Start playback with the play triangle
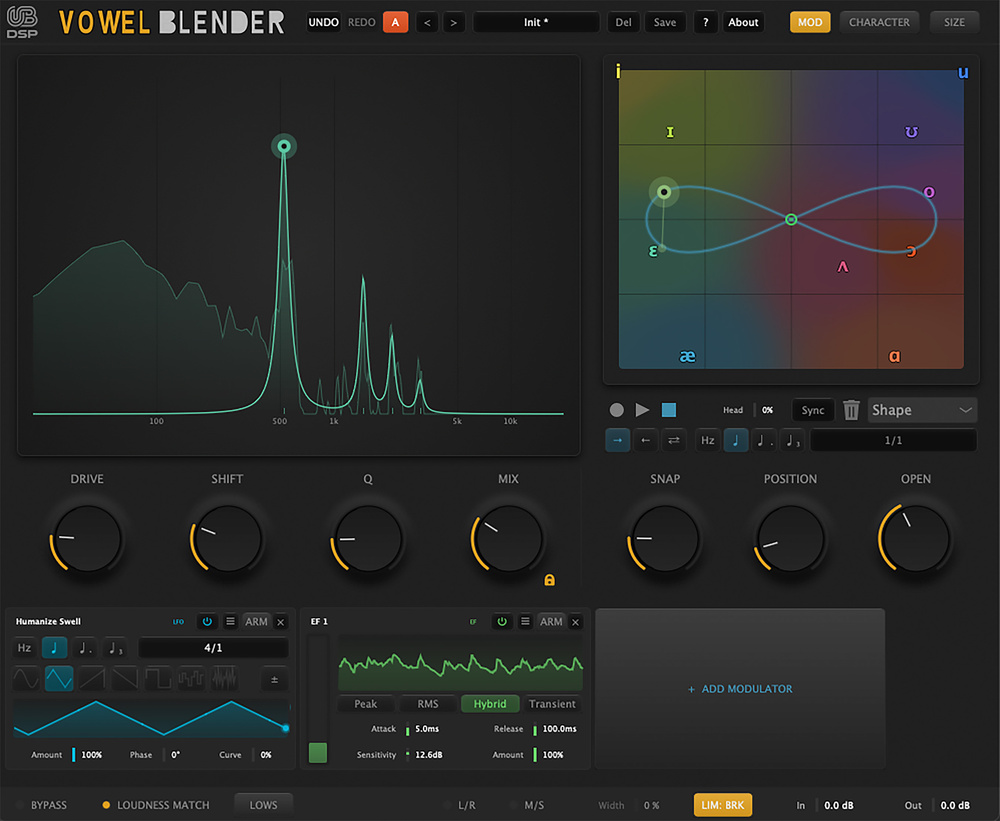 coord(642,410)
